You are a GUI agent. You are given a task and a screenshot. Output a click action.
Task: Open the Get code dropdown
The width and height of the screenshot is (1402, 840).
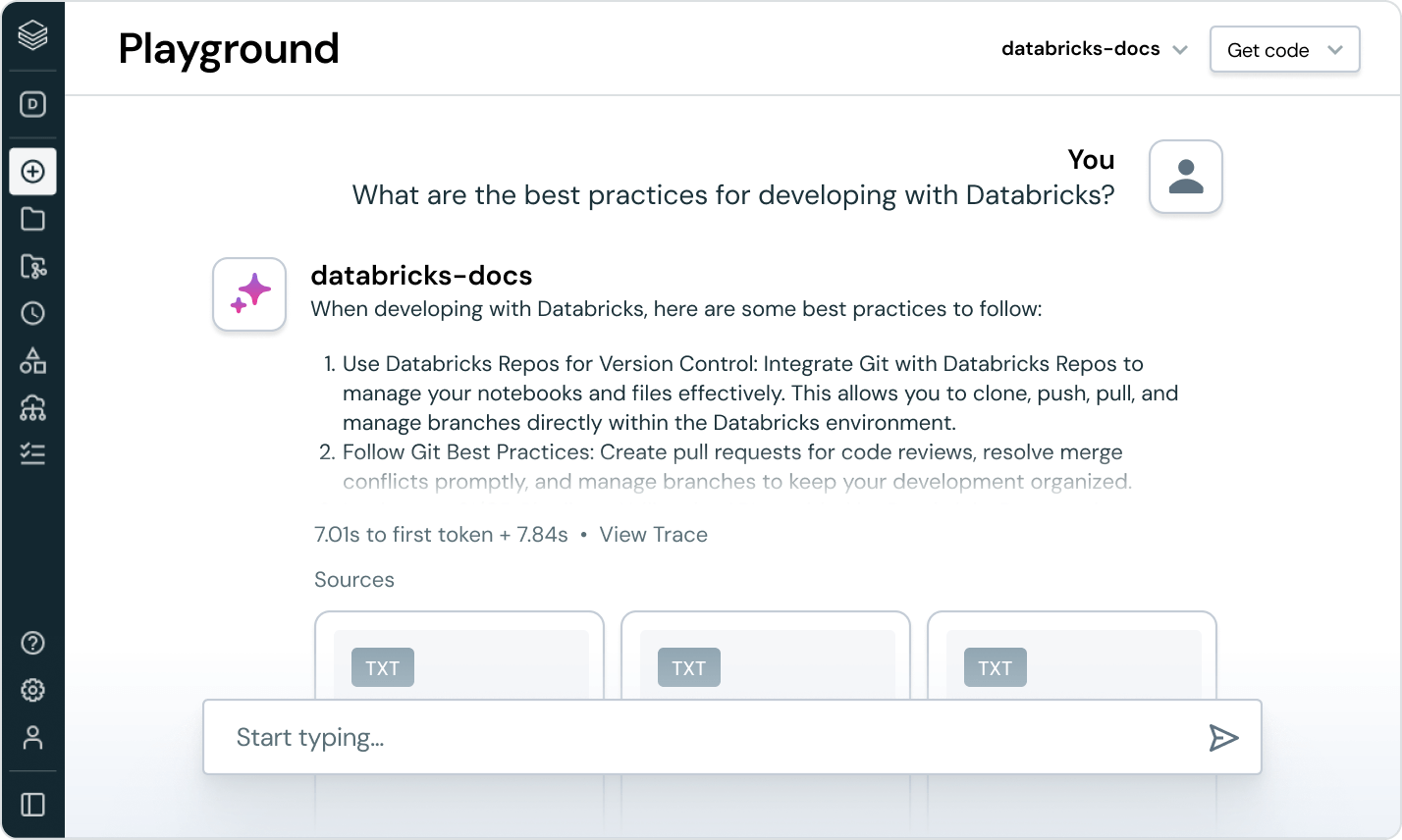coord(1284,50)
